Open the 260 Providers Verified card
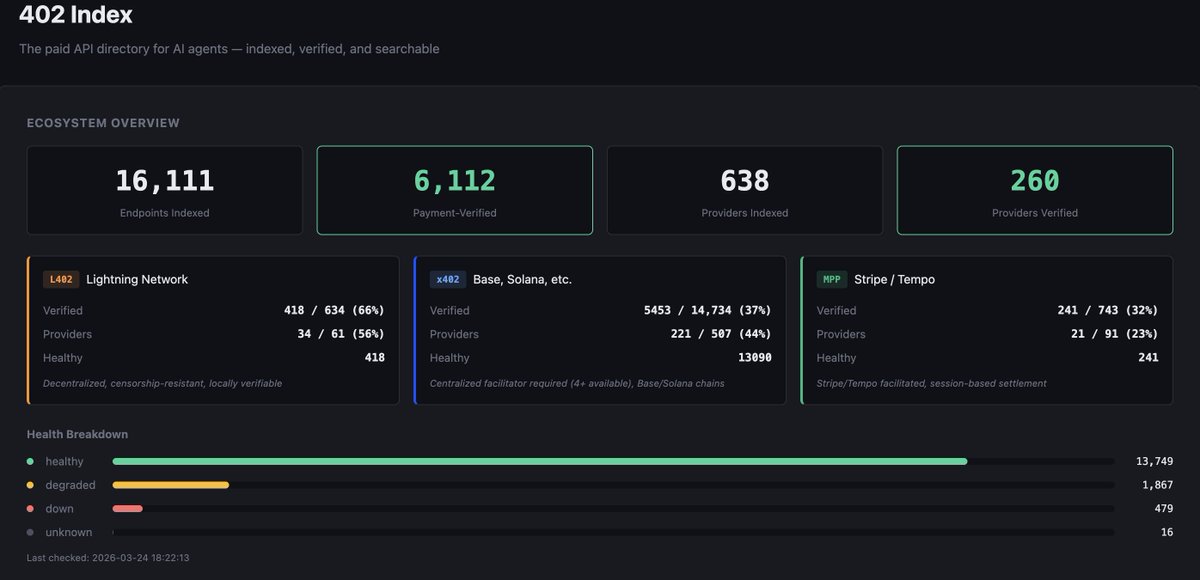 point(1035,190)
